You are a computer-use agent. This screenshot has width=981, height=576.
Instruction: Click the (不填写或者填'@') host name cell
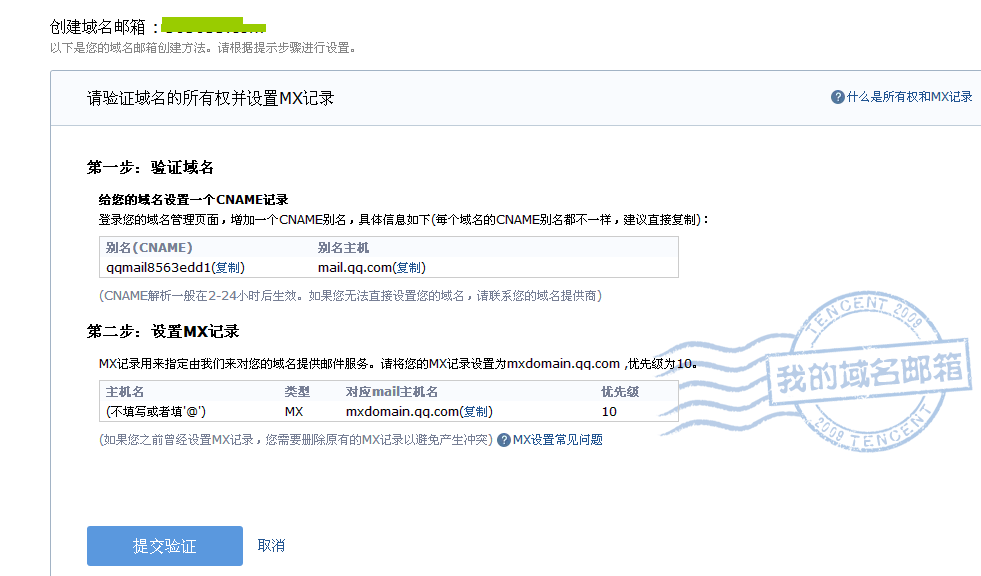click(x=156, y=412)
